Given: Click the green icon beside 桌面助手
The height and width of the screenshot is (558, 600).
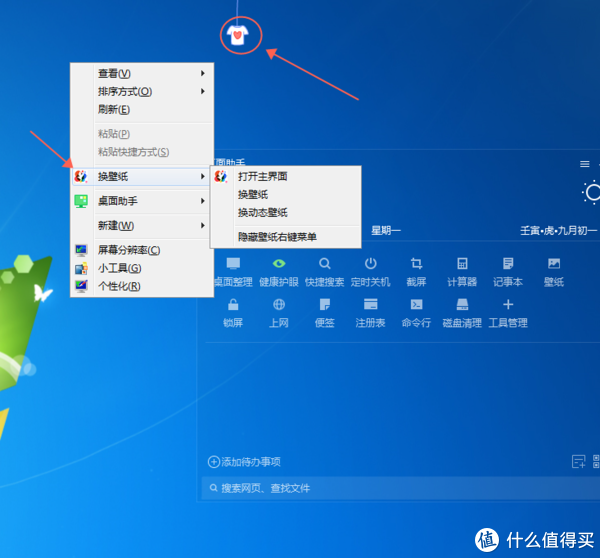Looking at the screenshot, I should [81, 201].
